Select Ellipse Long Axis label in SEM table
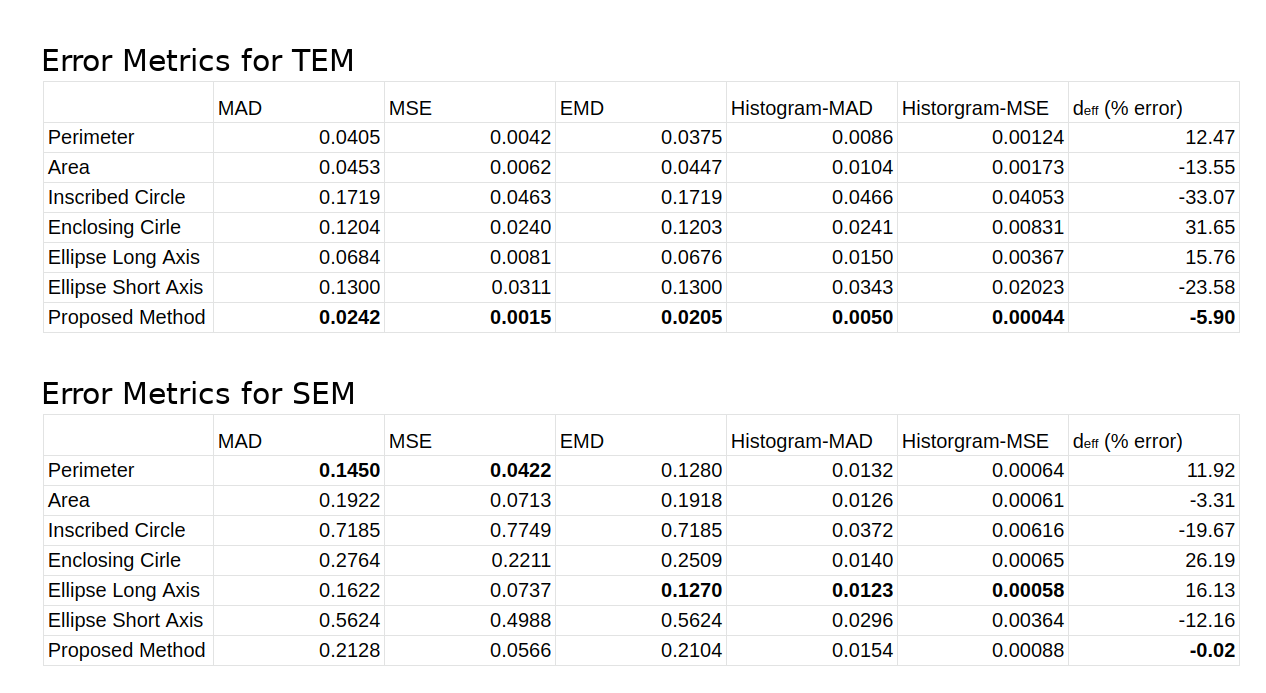Screen dimensions: 1266x693 pos(123,590)
